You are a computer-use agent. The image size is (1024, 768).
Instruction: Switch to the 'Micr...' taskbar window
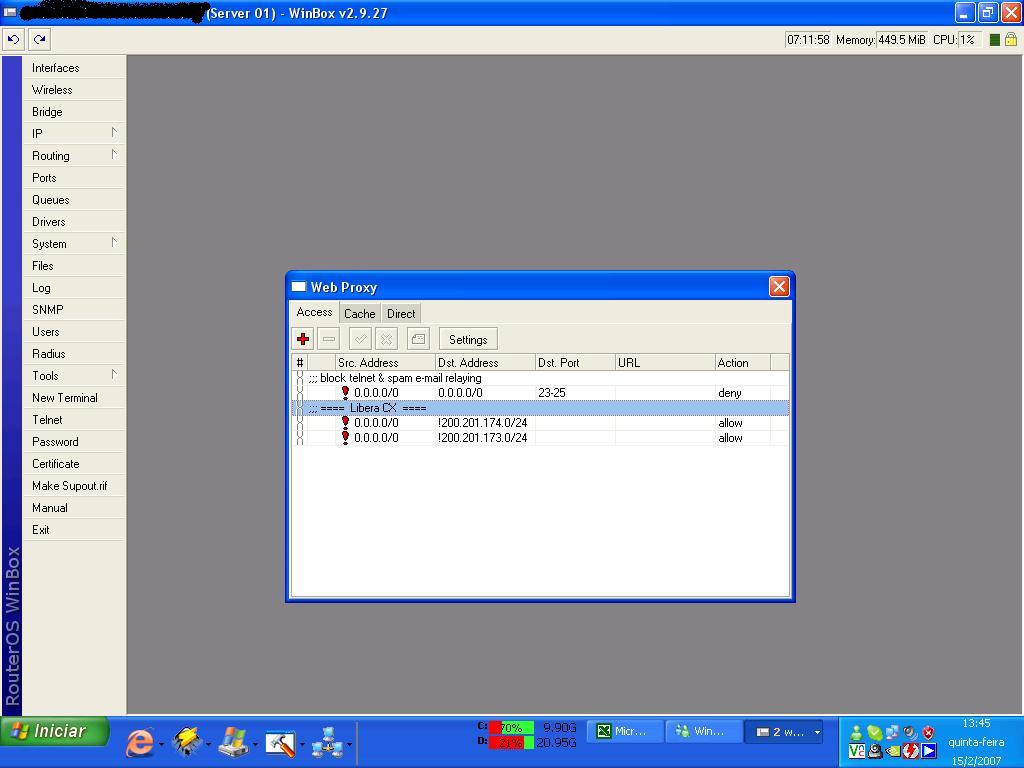[624, 732]
